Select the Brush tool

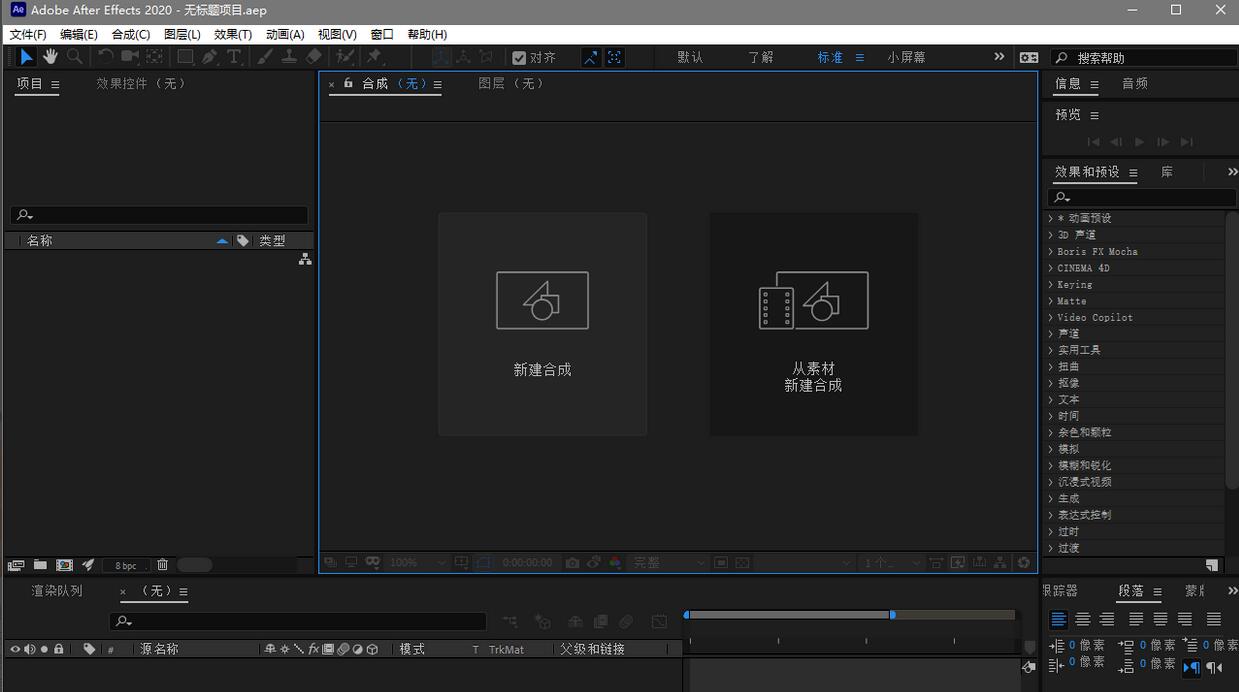coord(265,57)
